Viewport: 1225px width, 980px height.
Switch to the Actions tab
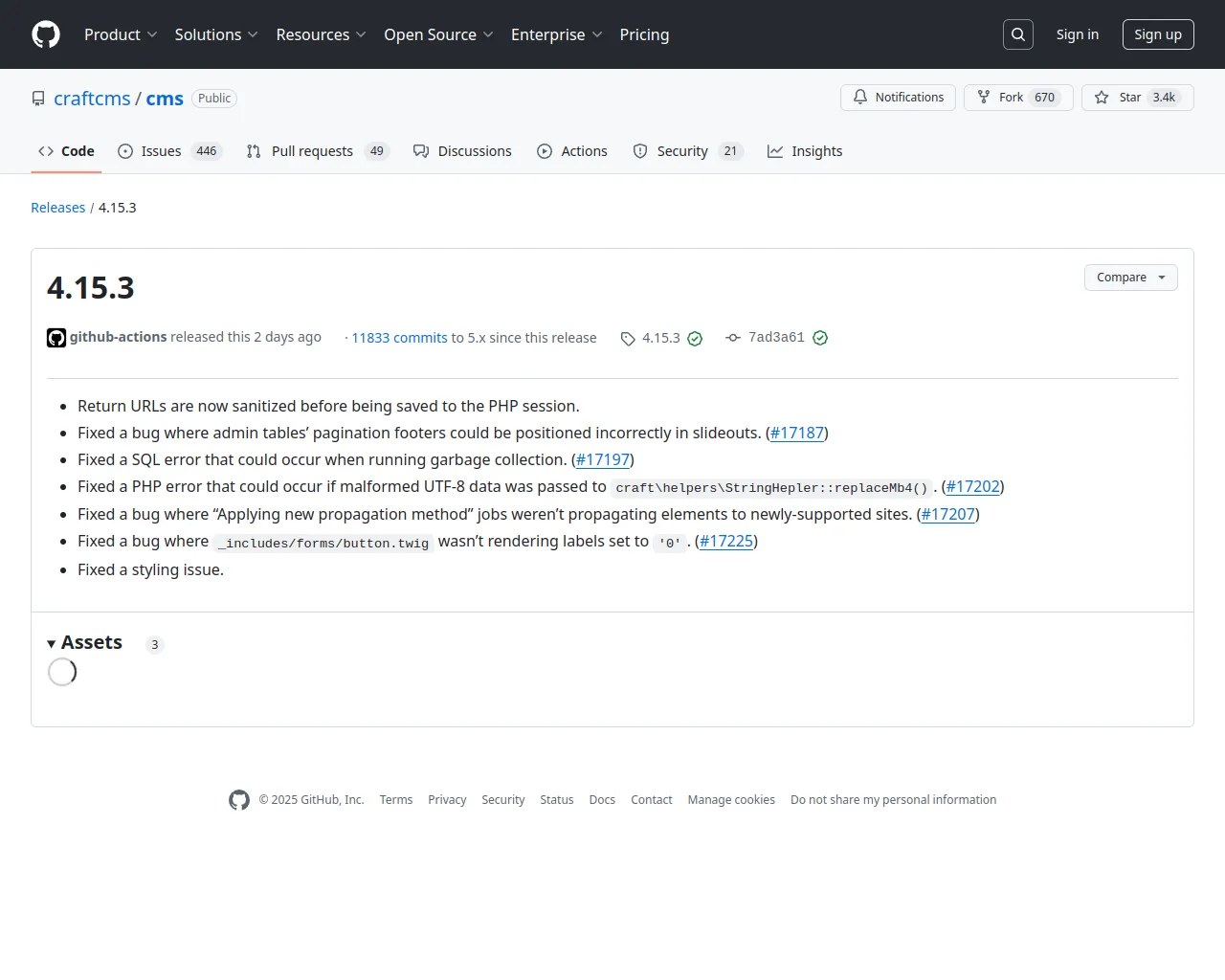click(x=572, y=151)
